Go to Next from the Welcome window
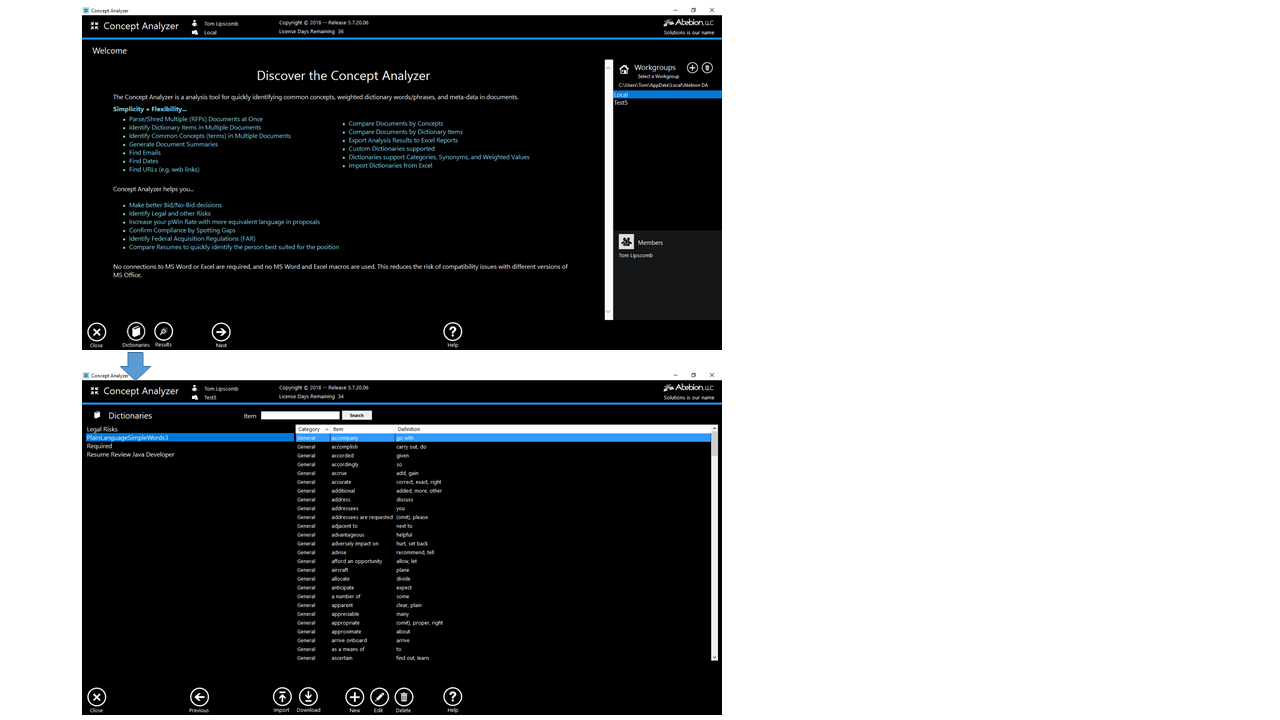This screenshot has height=720, width=1280. pyautogui.click(x=221, y=332)
